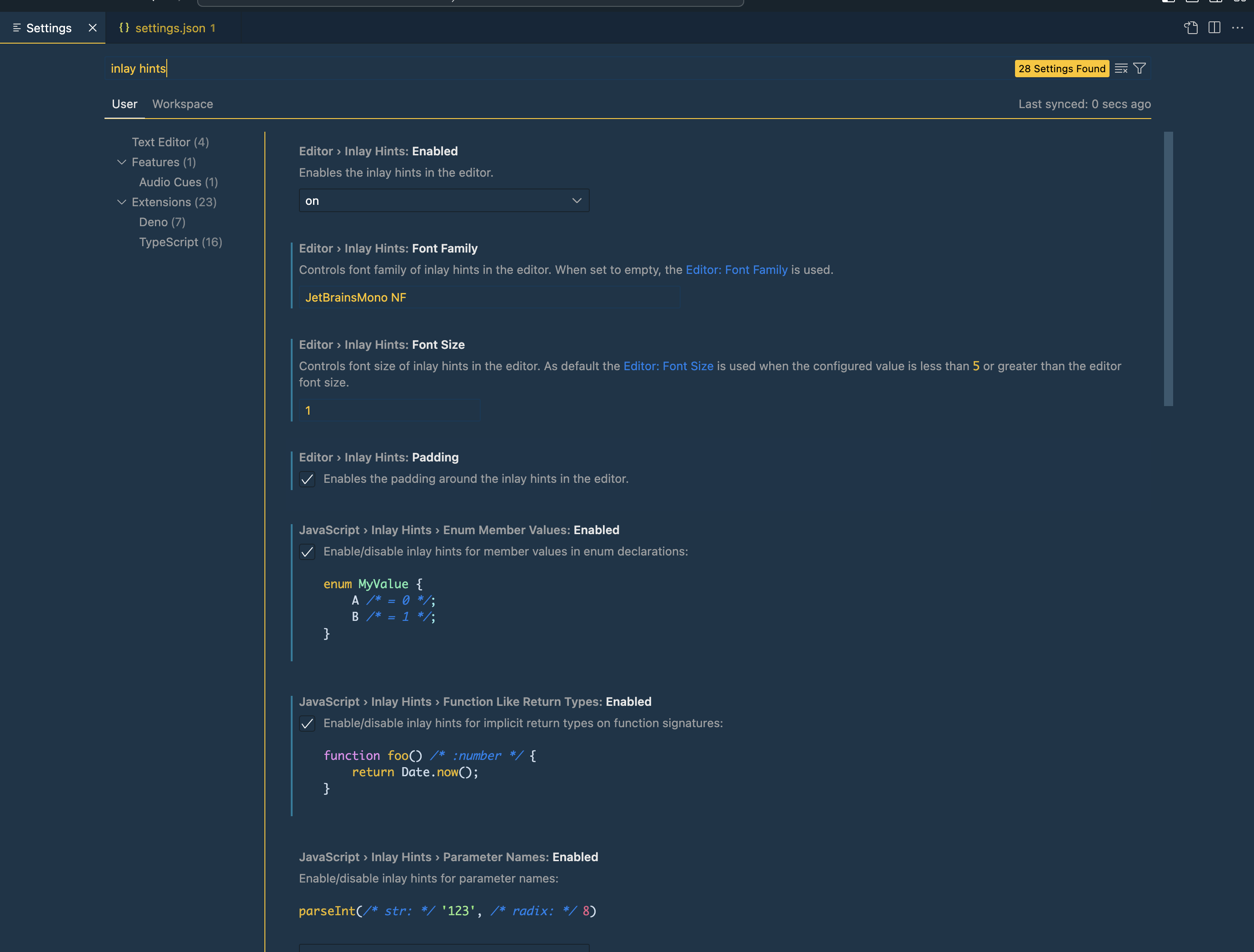Viewport: 1254px width, 952px height.
Task: Open the settings filter menu
Action: [x=1140, y=69]
